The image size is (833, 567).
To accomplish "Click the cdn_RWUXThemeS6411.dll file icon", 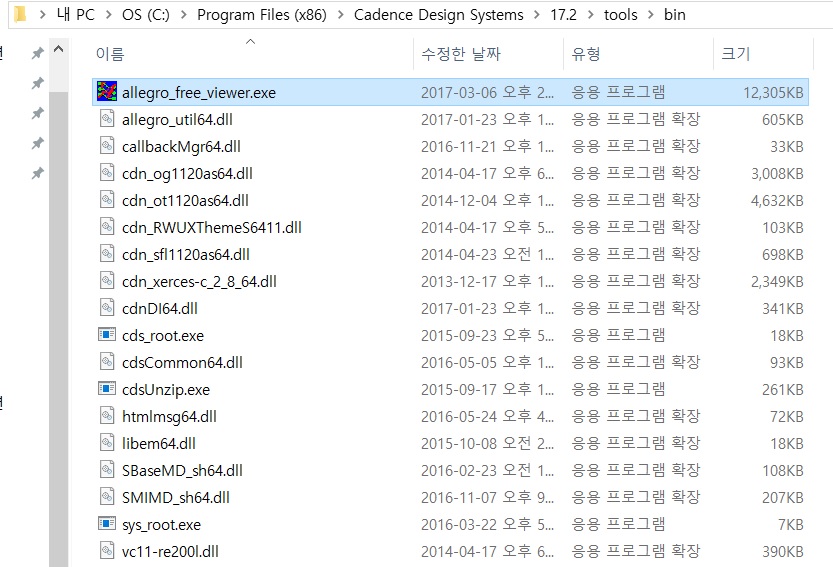I will [x=107, y=227].
